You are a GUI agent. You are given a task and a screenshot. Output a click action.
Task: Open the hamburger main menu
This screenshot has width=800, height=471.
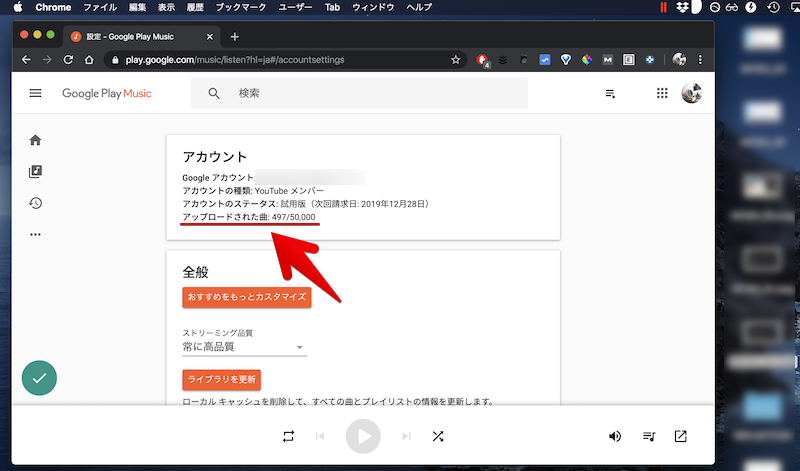point(36,93)
